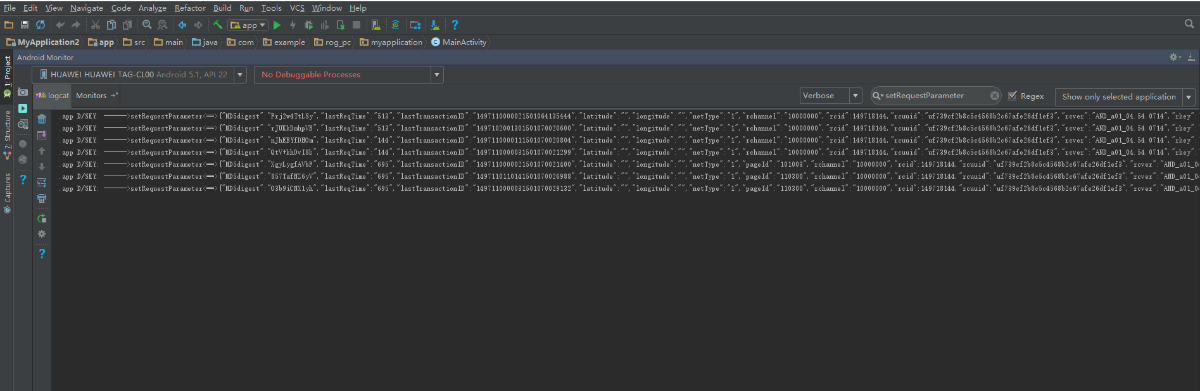The height and width of the screenshot is (391, 1200).
Task: Open the Navigate menu
Action: [87, 8]
